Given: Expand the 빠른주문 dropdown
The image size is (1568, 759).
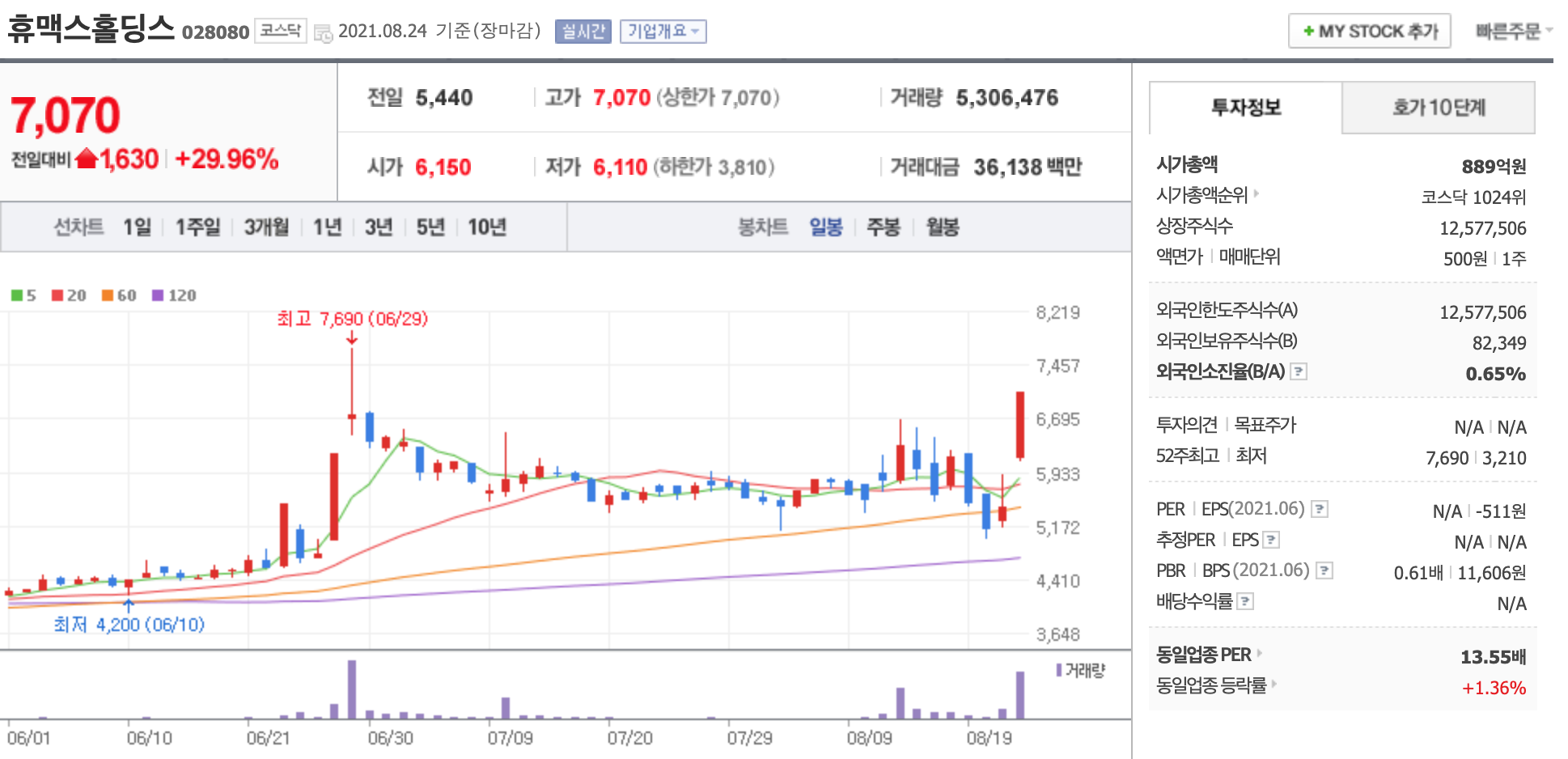Looking at the screenshot, I should 1514,32.
